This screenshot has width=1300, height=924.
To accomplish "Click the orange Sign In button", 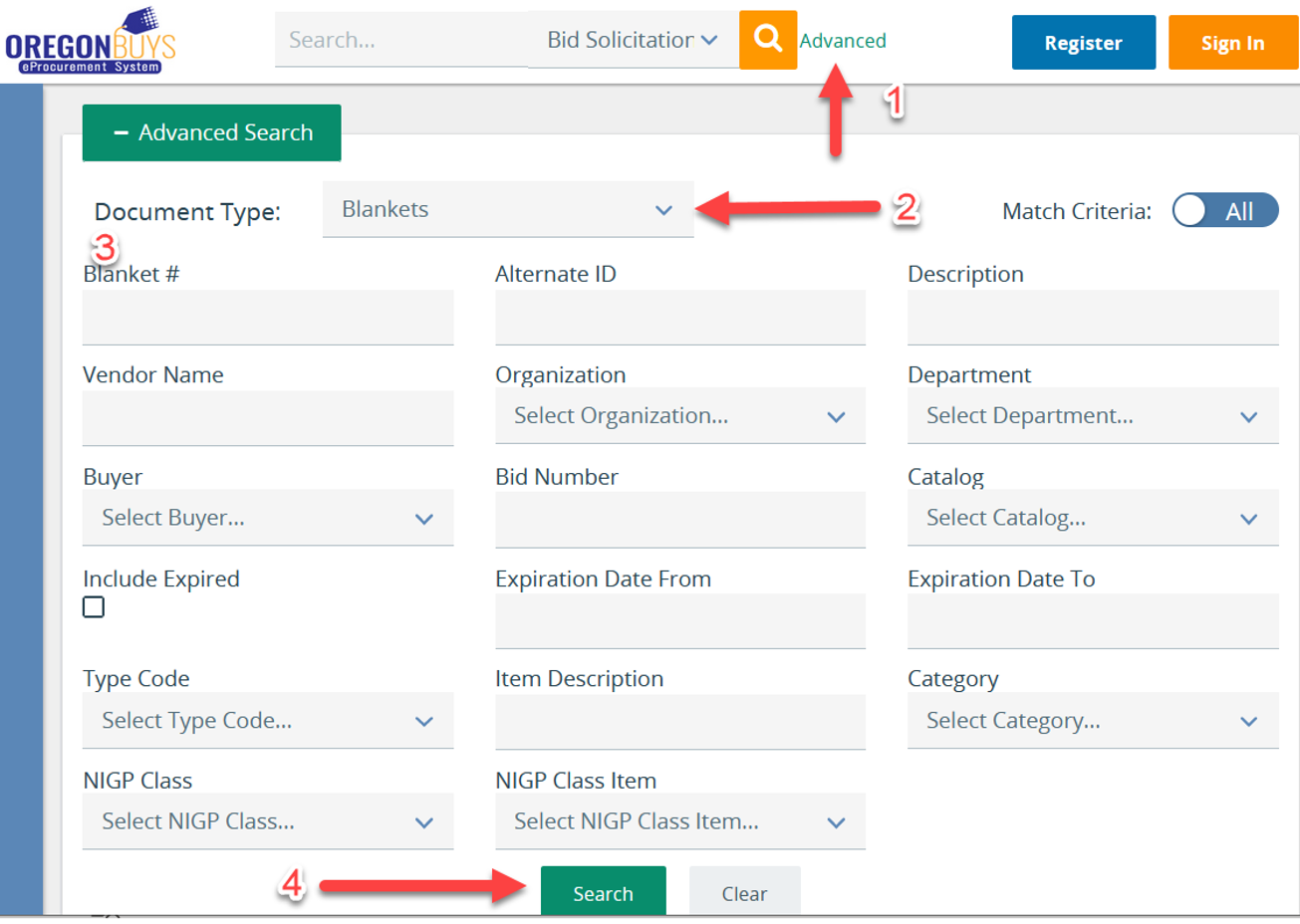I will pos(1232,43).
